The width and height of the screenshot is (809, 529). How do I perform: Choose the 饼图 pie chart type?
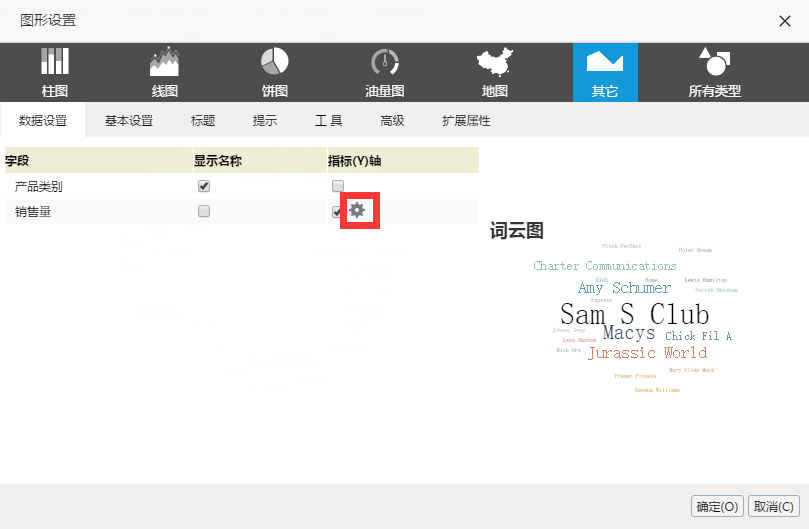click(274, 72)
